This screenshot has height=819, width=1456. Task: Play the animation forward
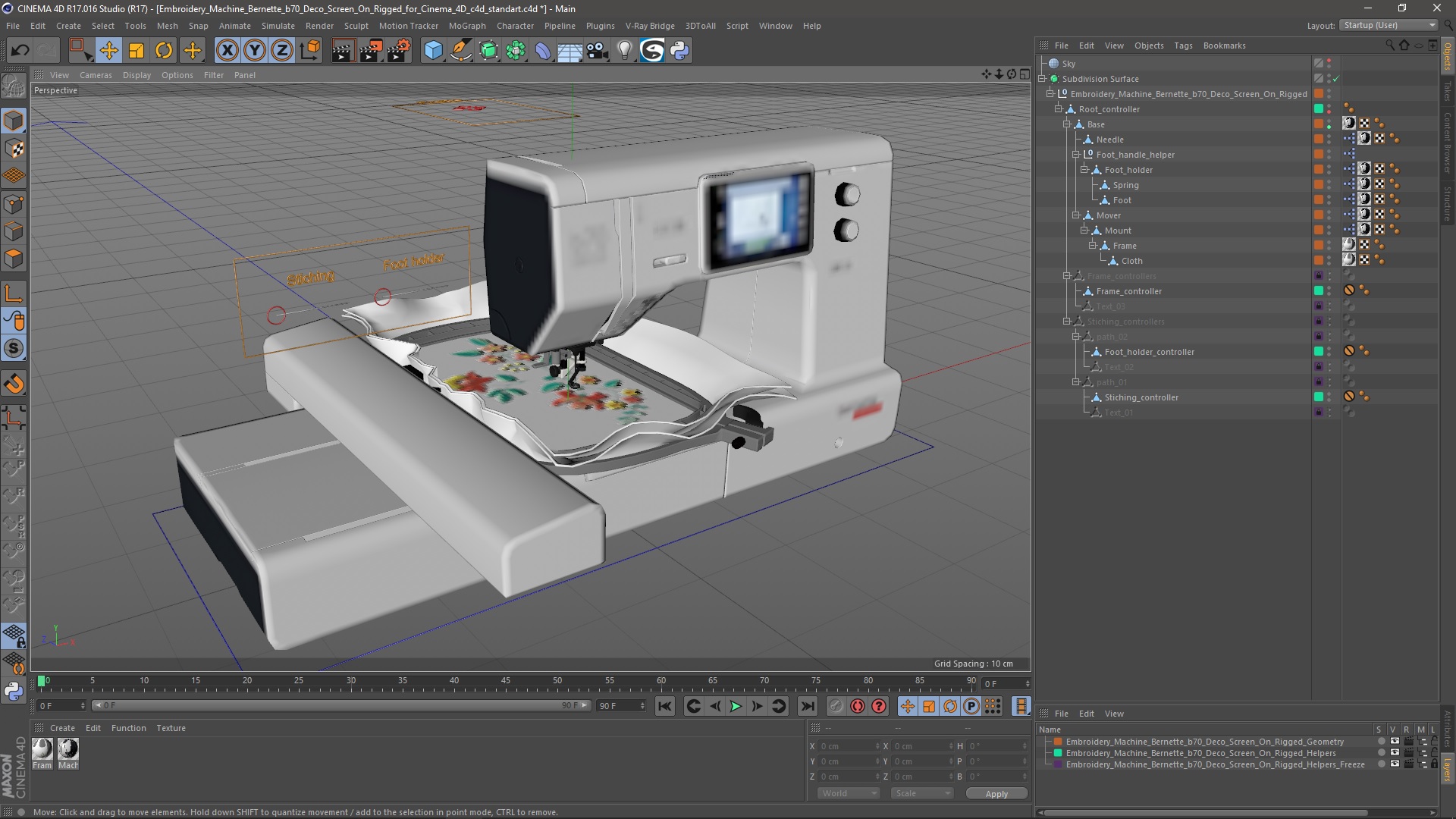coord(736,706)
